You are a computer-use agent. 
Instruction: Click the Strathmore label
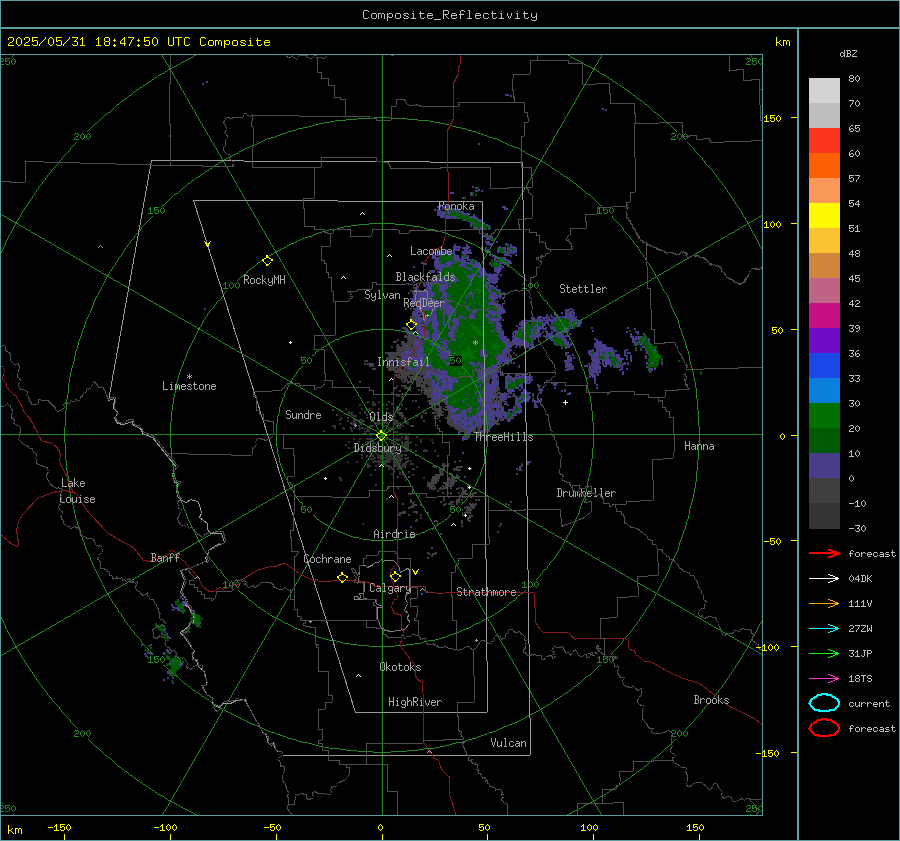pos(486,592)
